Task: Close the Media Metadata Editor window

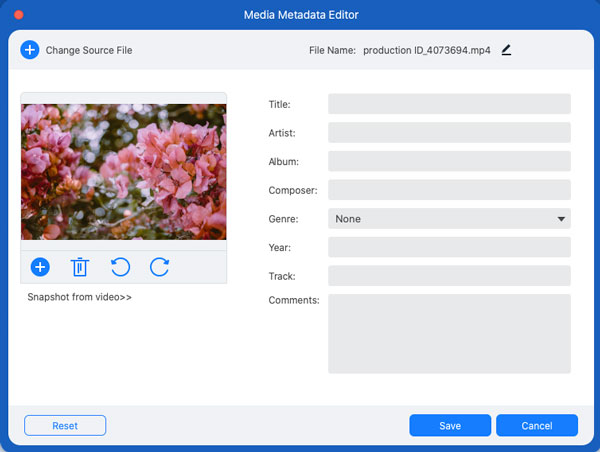Action: (x=18, y=15)
